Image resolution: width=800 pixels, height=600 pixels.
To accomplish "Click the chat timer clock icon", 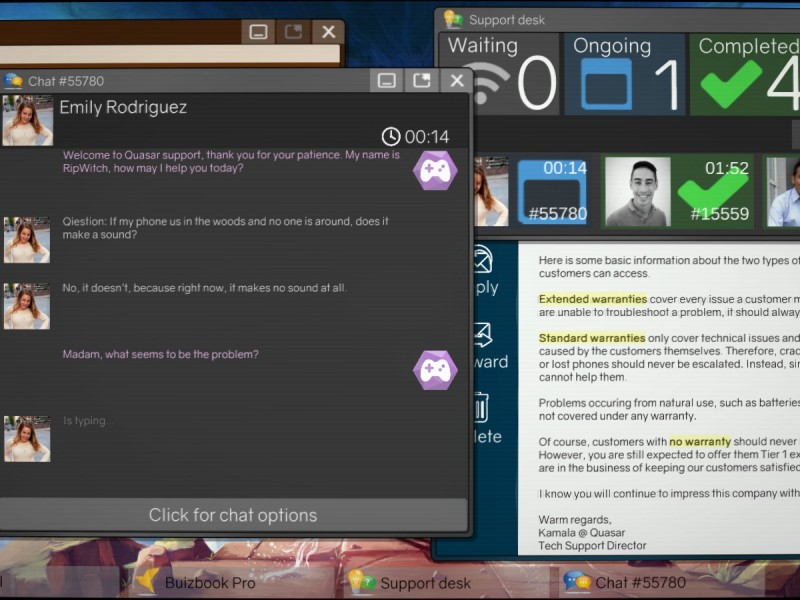I will pos(391,137).
